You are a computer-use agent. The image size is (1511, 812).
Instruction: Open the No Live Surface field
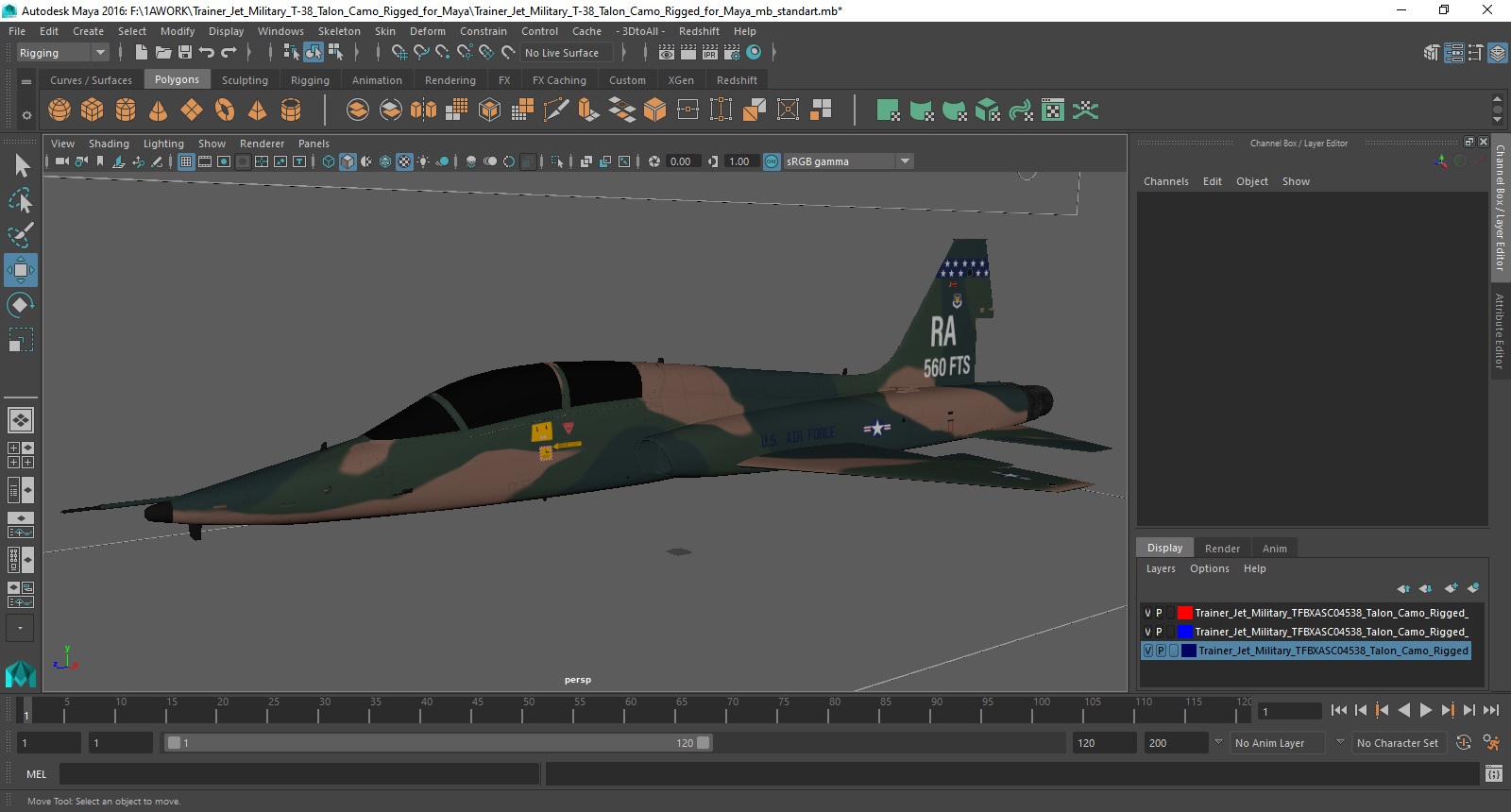coord(567,53)
